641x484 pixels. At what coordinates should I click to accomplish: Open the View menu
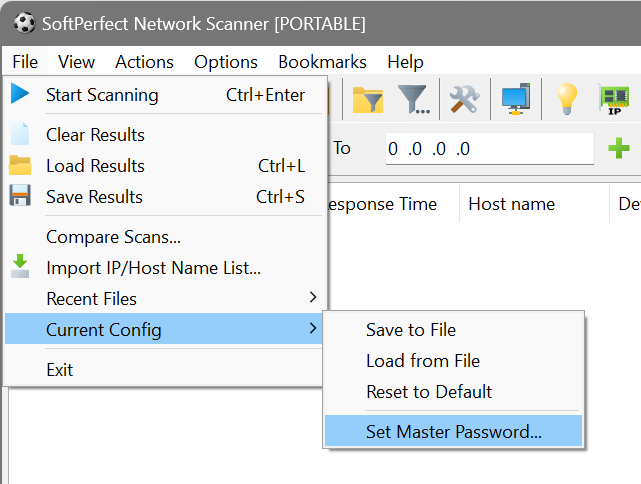coord(76,62)
